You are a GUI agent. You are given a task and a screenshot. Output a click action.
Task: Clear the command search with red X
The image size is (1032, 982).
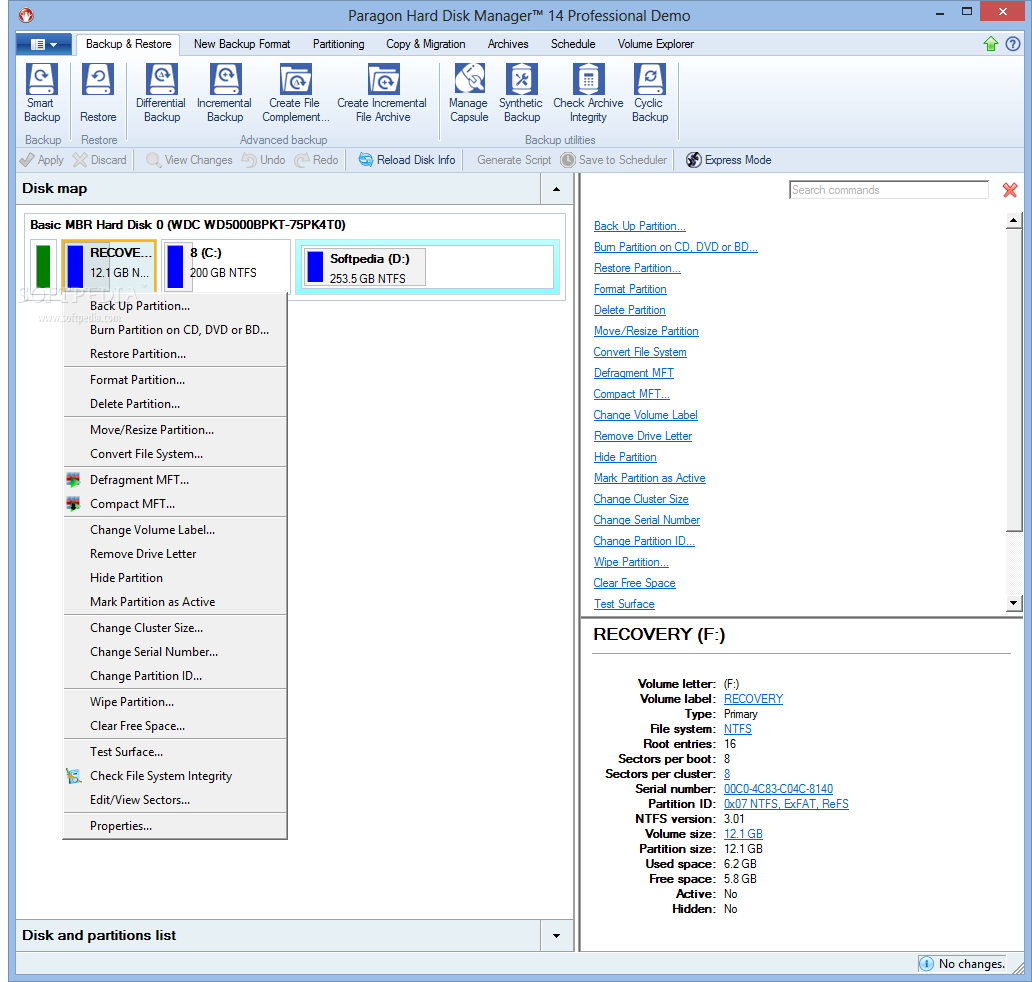coord(1010,190)
